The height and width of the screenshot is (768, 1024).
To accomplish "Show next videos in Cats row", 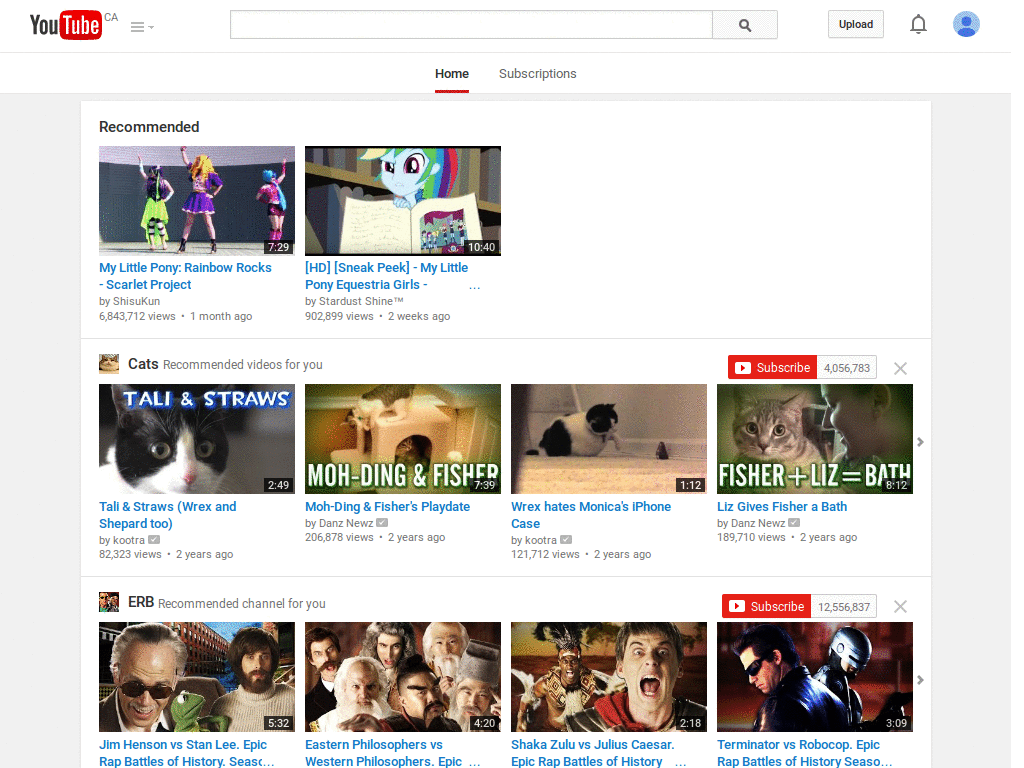I will click(x=920, y=442).
